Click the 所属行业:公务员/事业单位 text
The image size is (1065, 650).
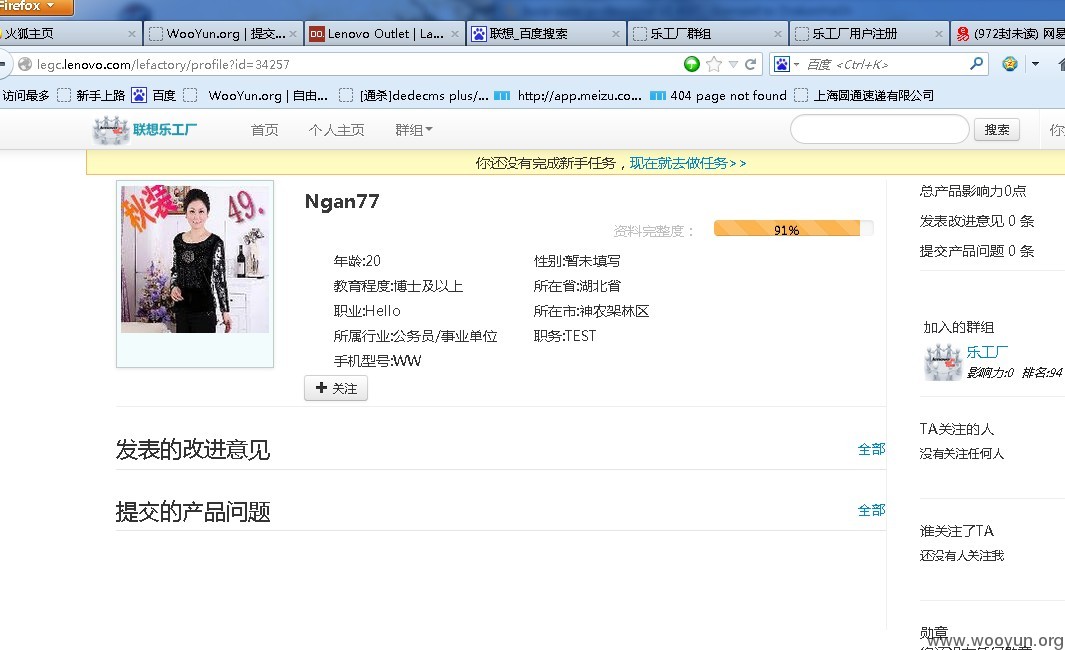pyautogui.click(x=415, y=336)
